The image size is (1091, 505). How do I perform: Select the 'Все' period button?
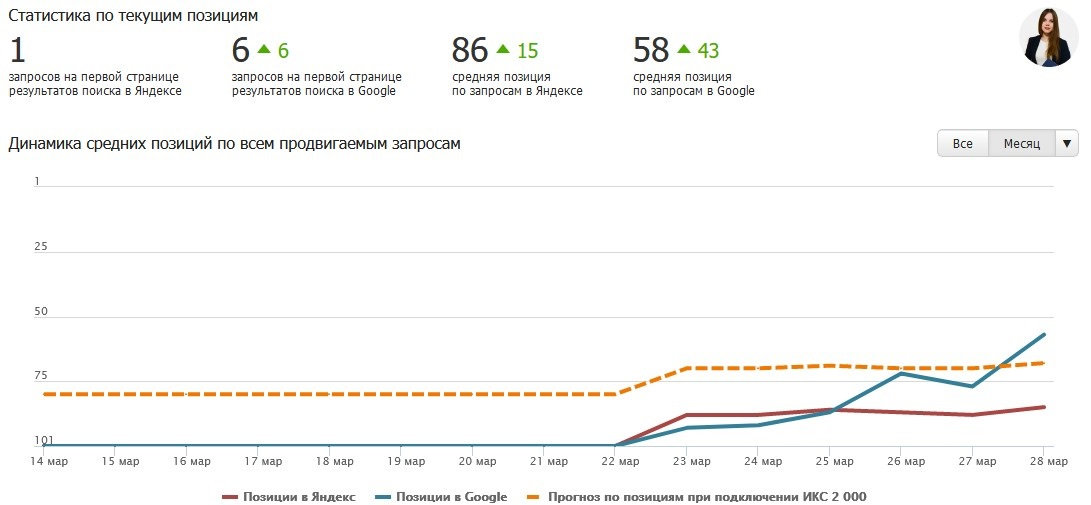pos(962,144)
